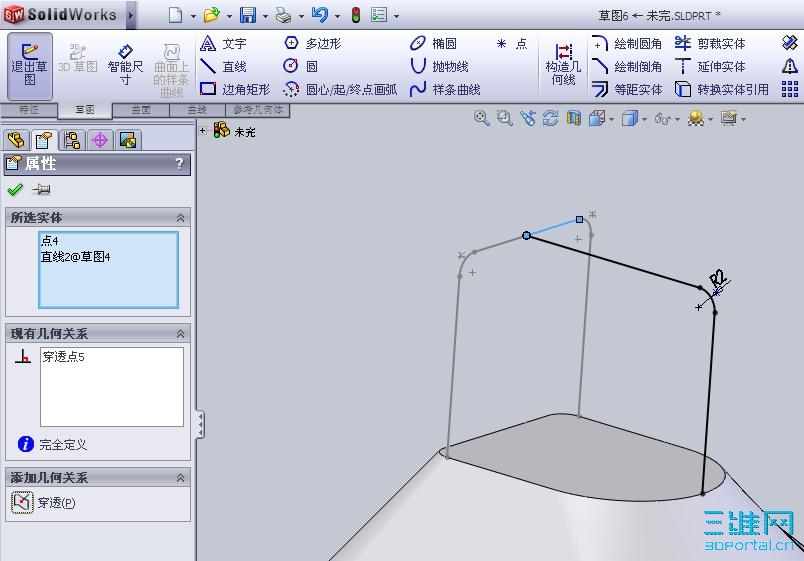The height and width of the screenshot is (561, 804).
Task: Select the Spline (样条曲线) tool
Action: [x=445, y=89]
